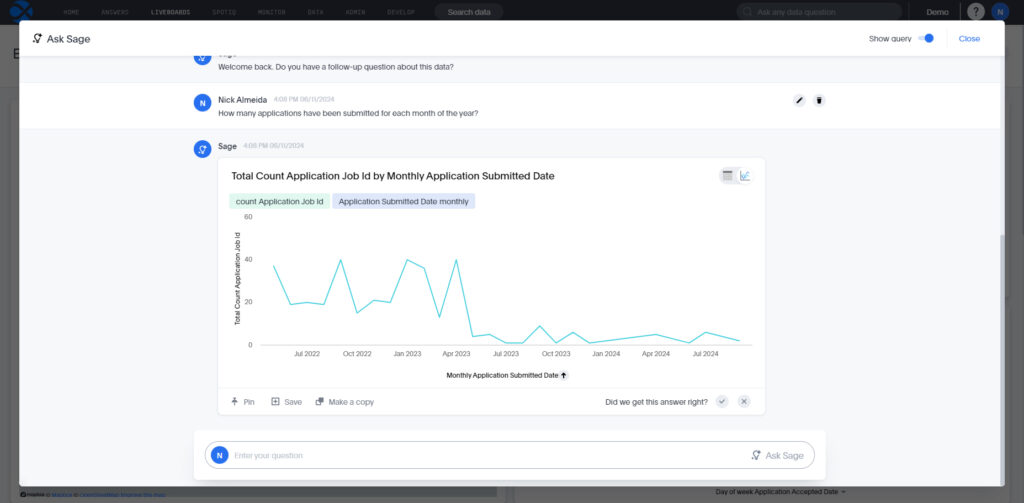Go to the Answers tab
1024x503 pixels.
115,12
